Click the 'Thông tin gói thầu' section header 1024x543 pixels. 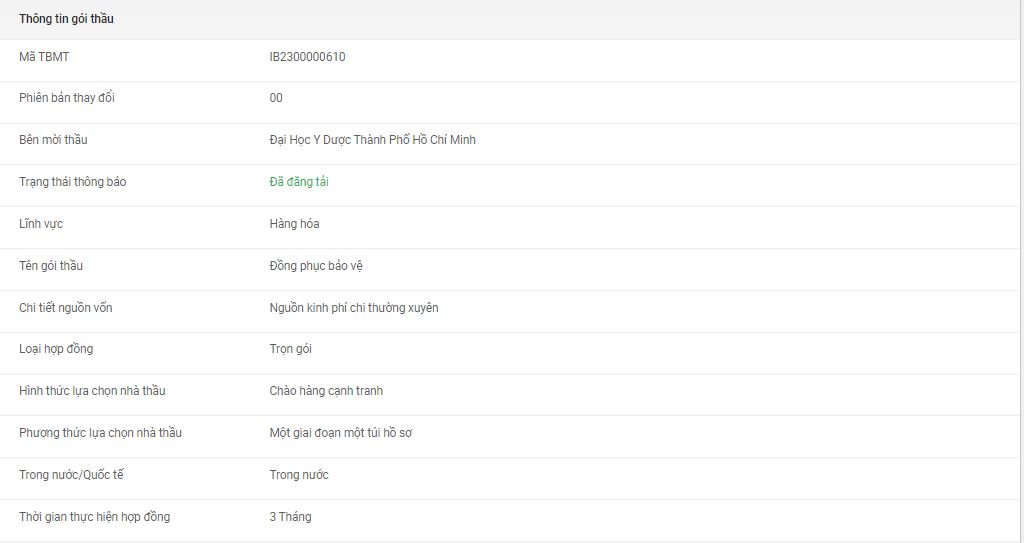[66, 19]
